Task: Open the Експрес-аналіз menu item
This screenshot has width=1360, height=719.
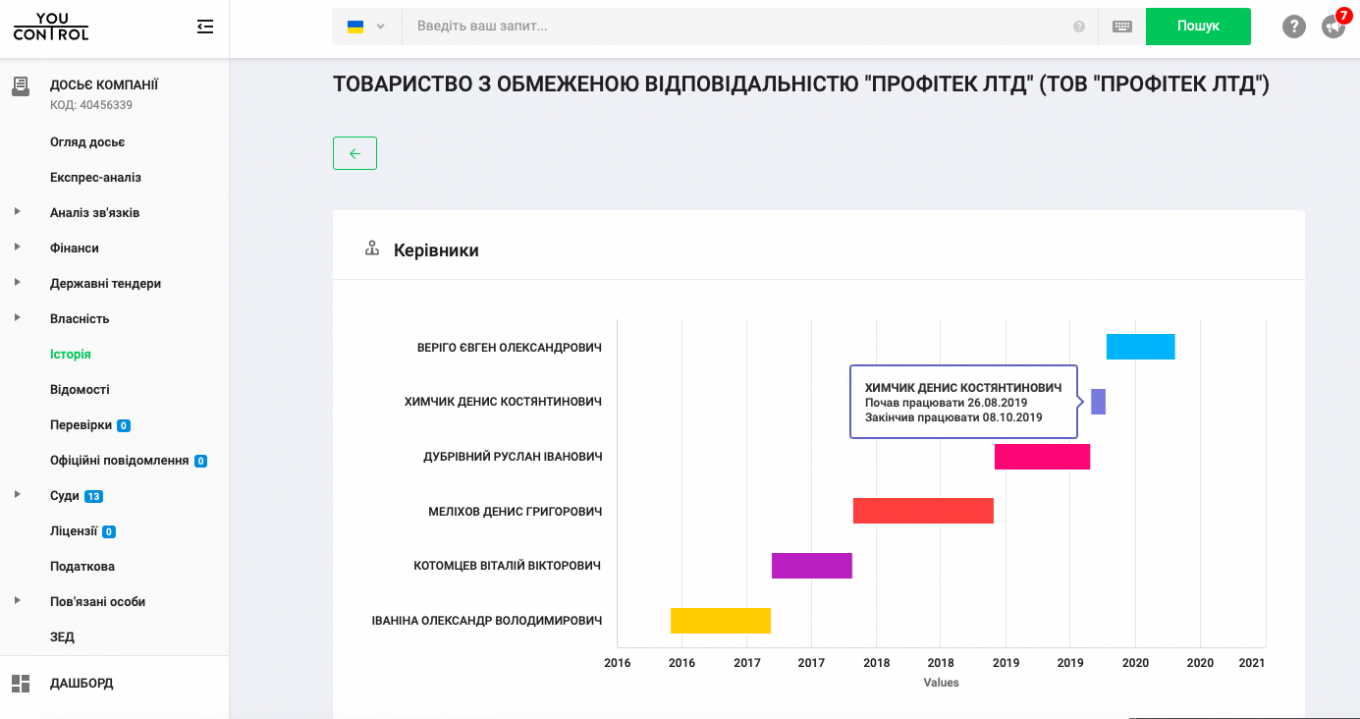Action: tap(95, 177)
